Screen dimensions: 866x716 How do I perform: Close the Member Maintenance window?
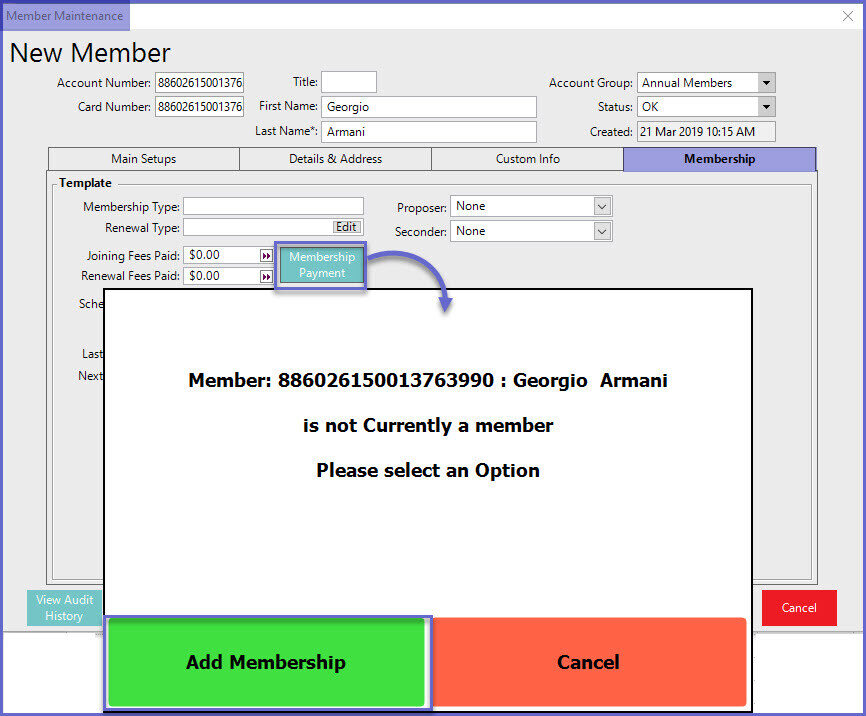click(x=848, y=16)
